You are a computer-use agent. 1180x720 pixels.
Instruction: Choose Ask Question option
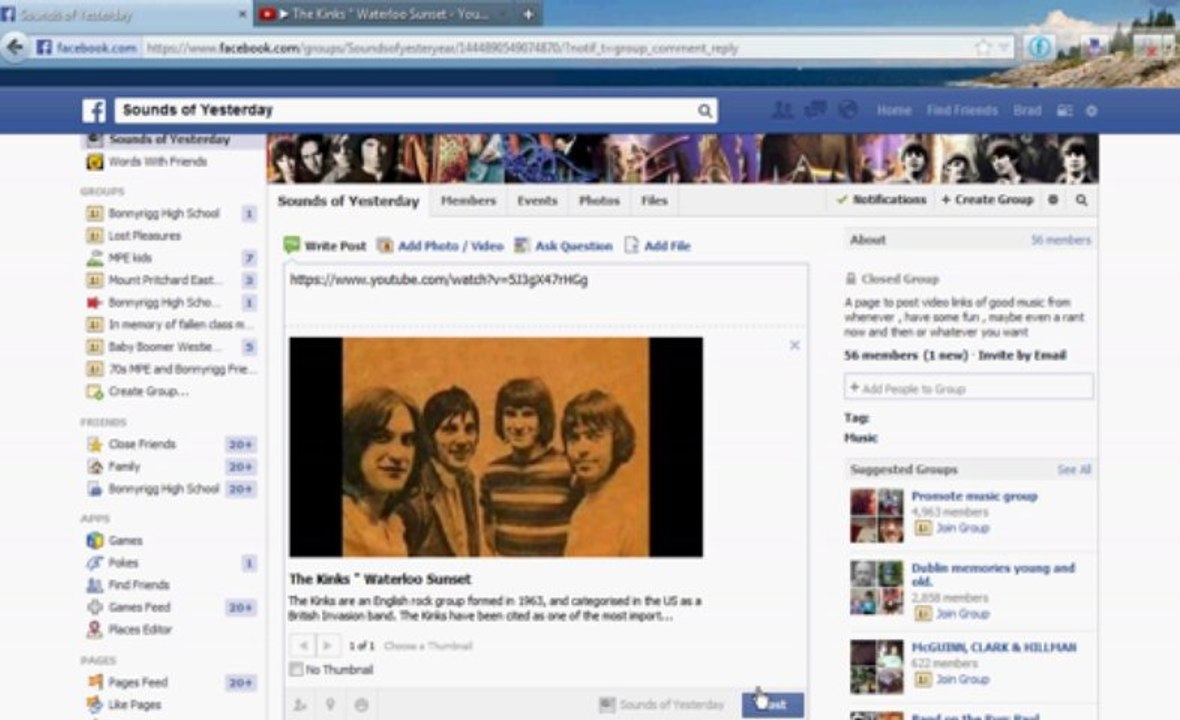coord(564,245)
